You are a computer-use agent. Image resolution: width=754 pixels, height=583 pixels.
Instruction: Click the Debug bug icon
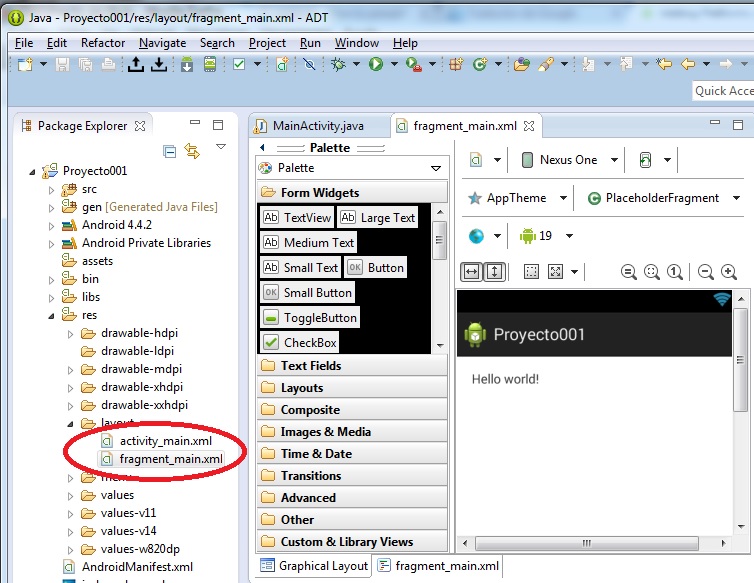(338, 64)
